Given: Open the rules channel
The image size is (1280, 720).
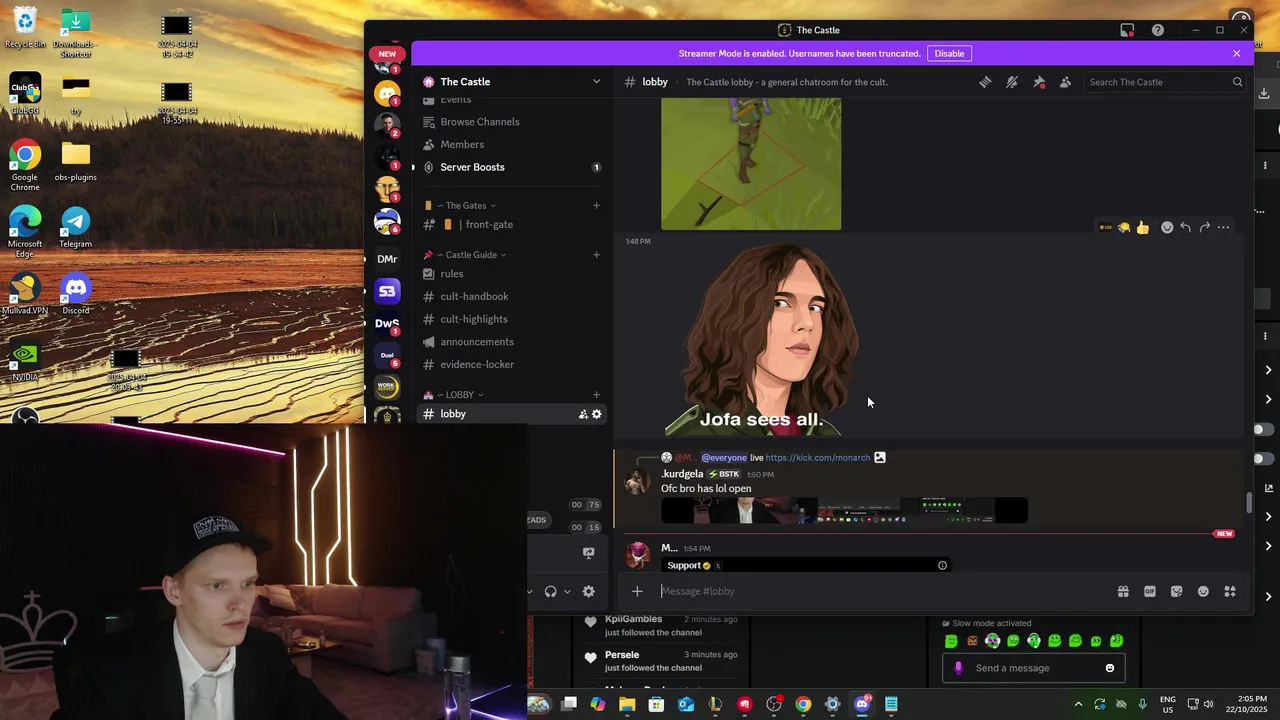Looking at the screenshot, I should coord(452,274).
